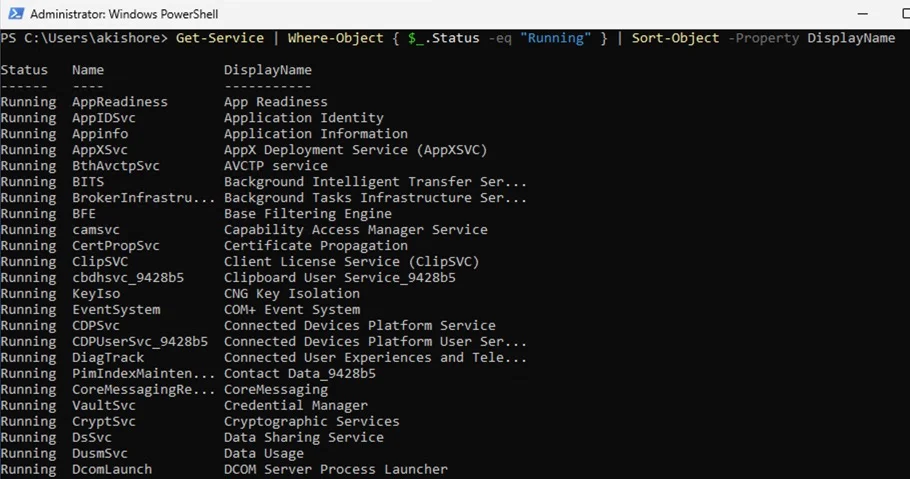
Task: Click 'Background Intelligent Transfer Ser...' text
Action: point(375,182)
